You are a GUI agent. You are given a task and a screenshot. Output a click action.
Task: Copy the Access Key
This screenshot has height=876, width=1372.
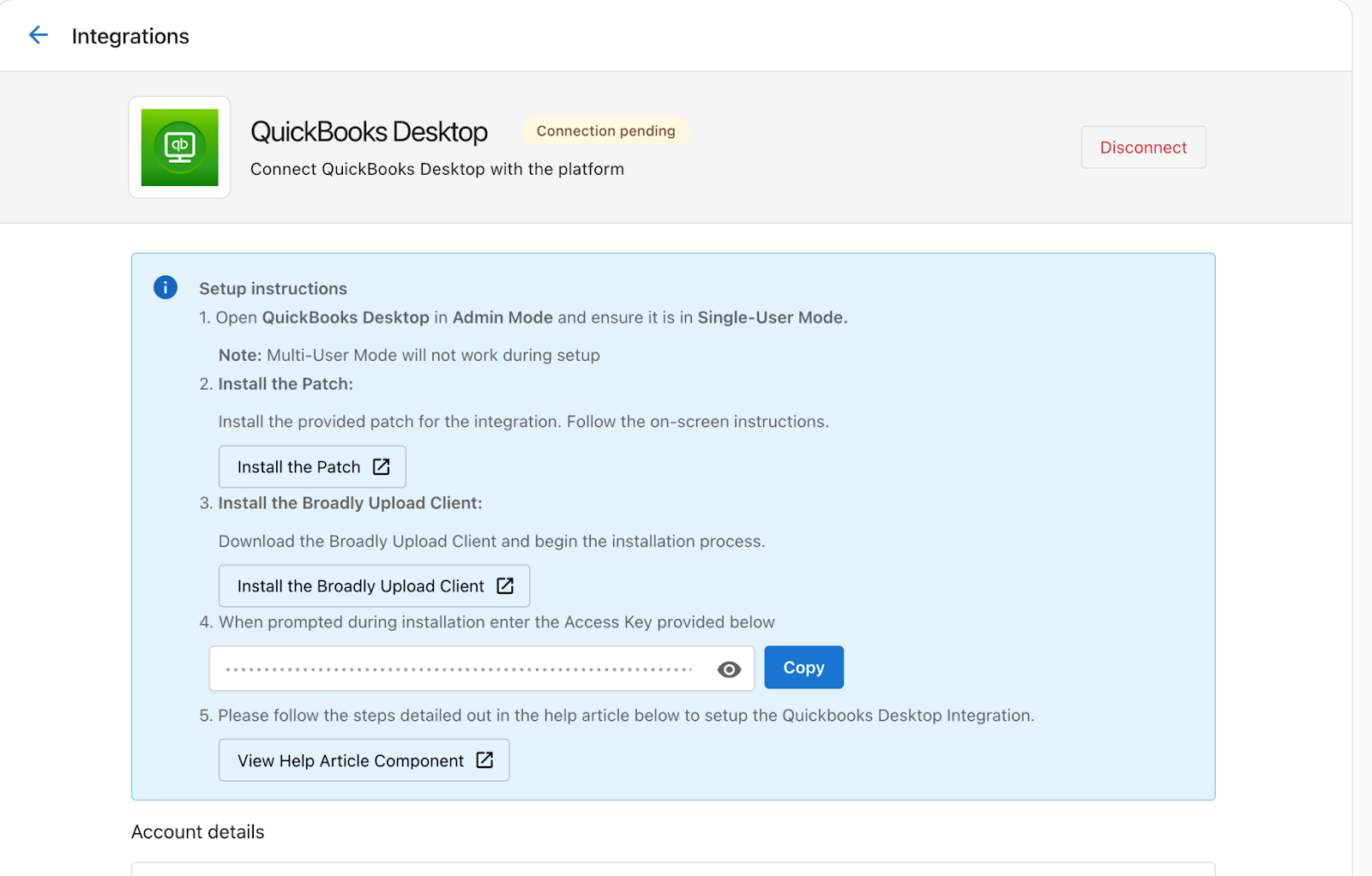click(803, 668)
